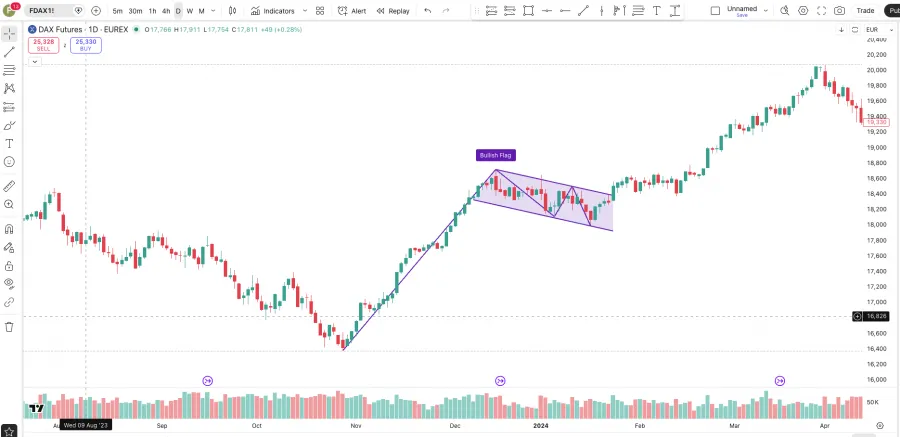900x437 pixels.
Task: Open the emoji icons tool
Action: click(9, 161)
